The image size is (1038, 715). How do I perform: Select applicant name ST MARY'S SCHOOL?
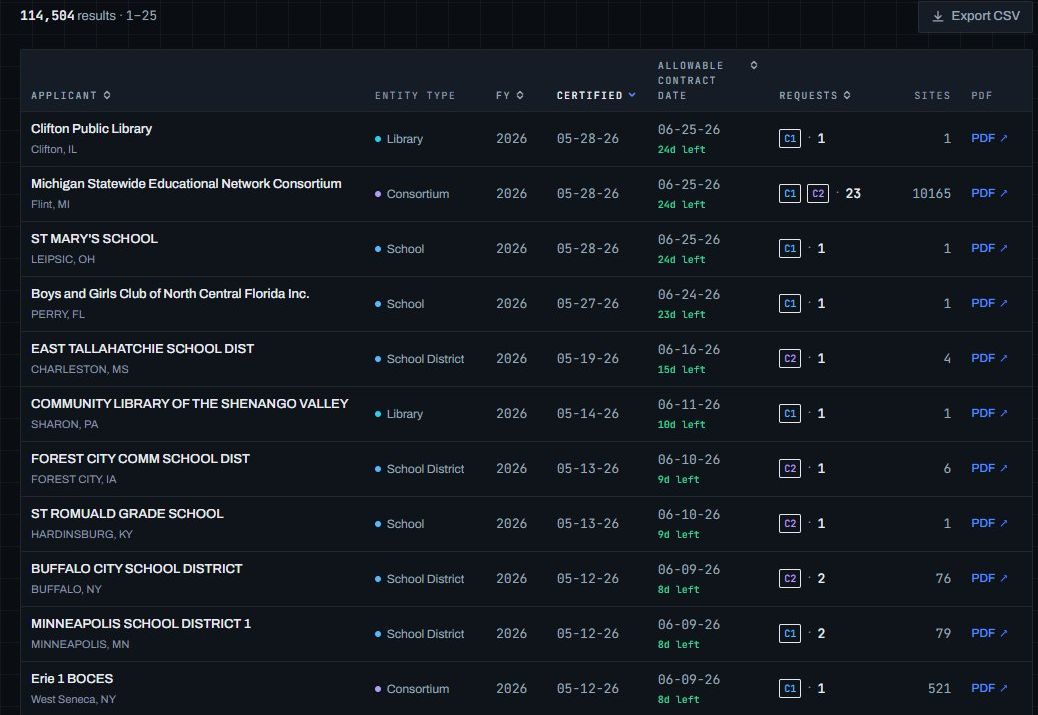tap(94, 238)
